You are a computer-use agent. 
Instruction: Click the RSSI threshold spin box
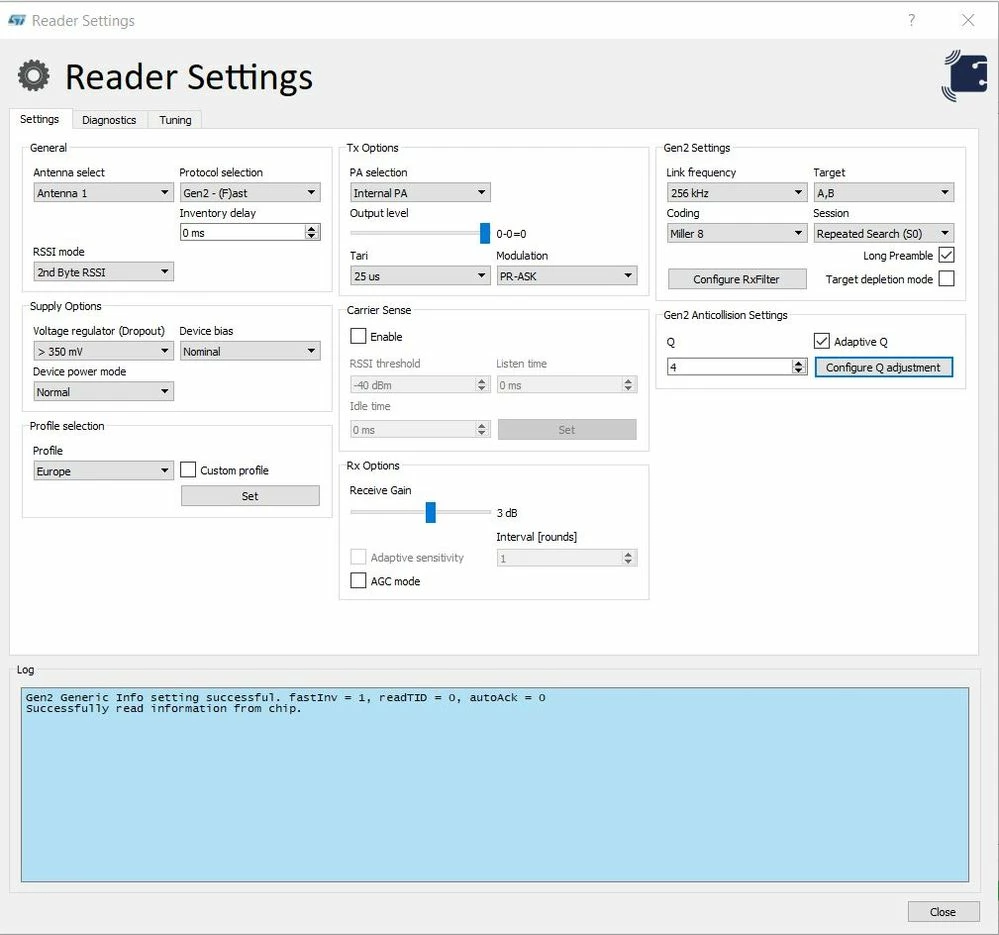[420, 385]
